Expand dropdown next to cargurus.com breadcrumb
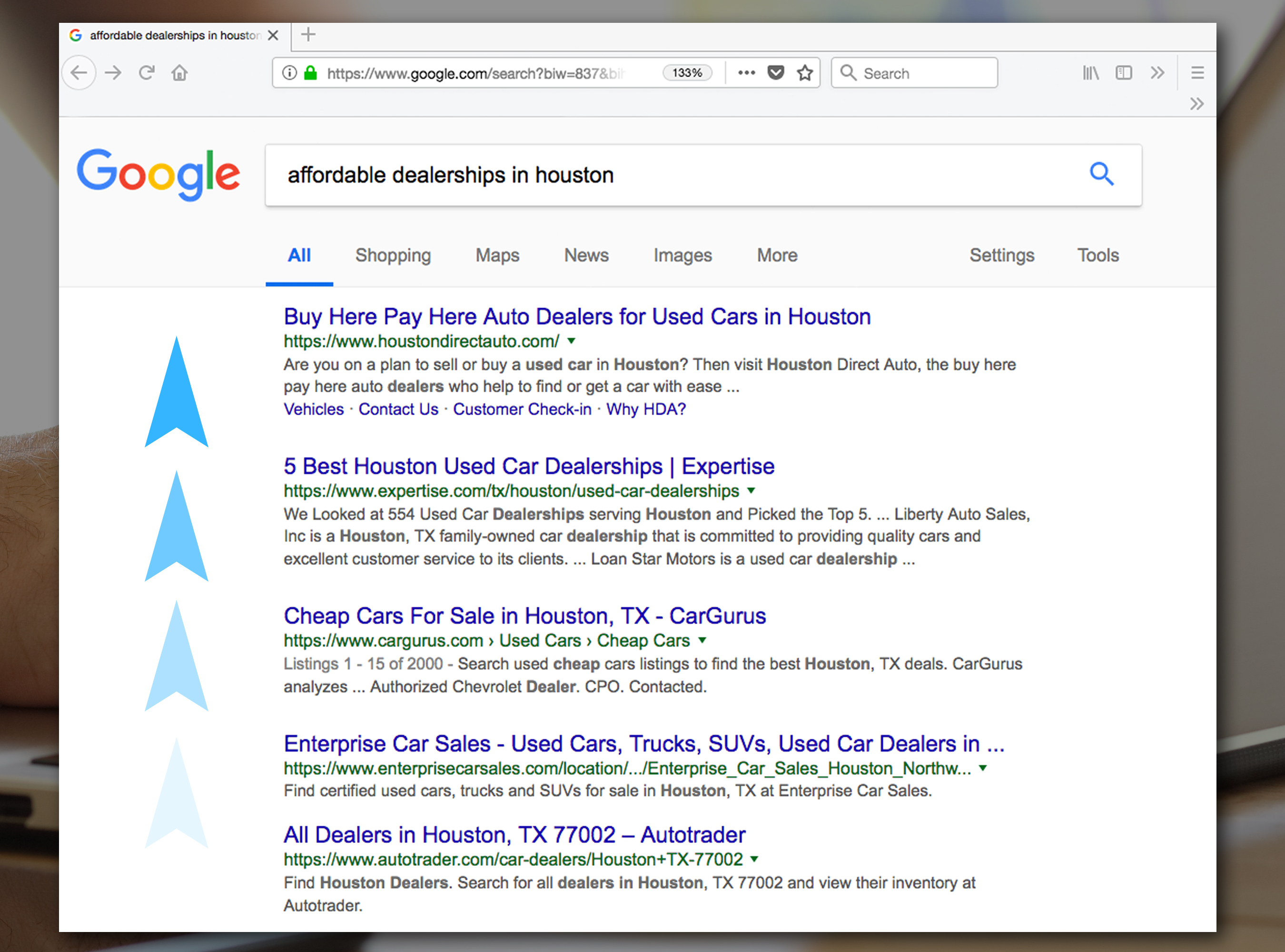This screenshot has height=952, width=1285. click(x=702, y=640)
